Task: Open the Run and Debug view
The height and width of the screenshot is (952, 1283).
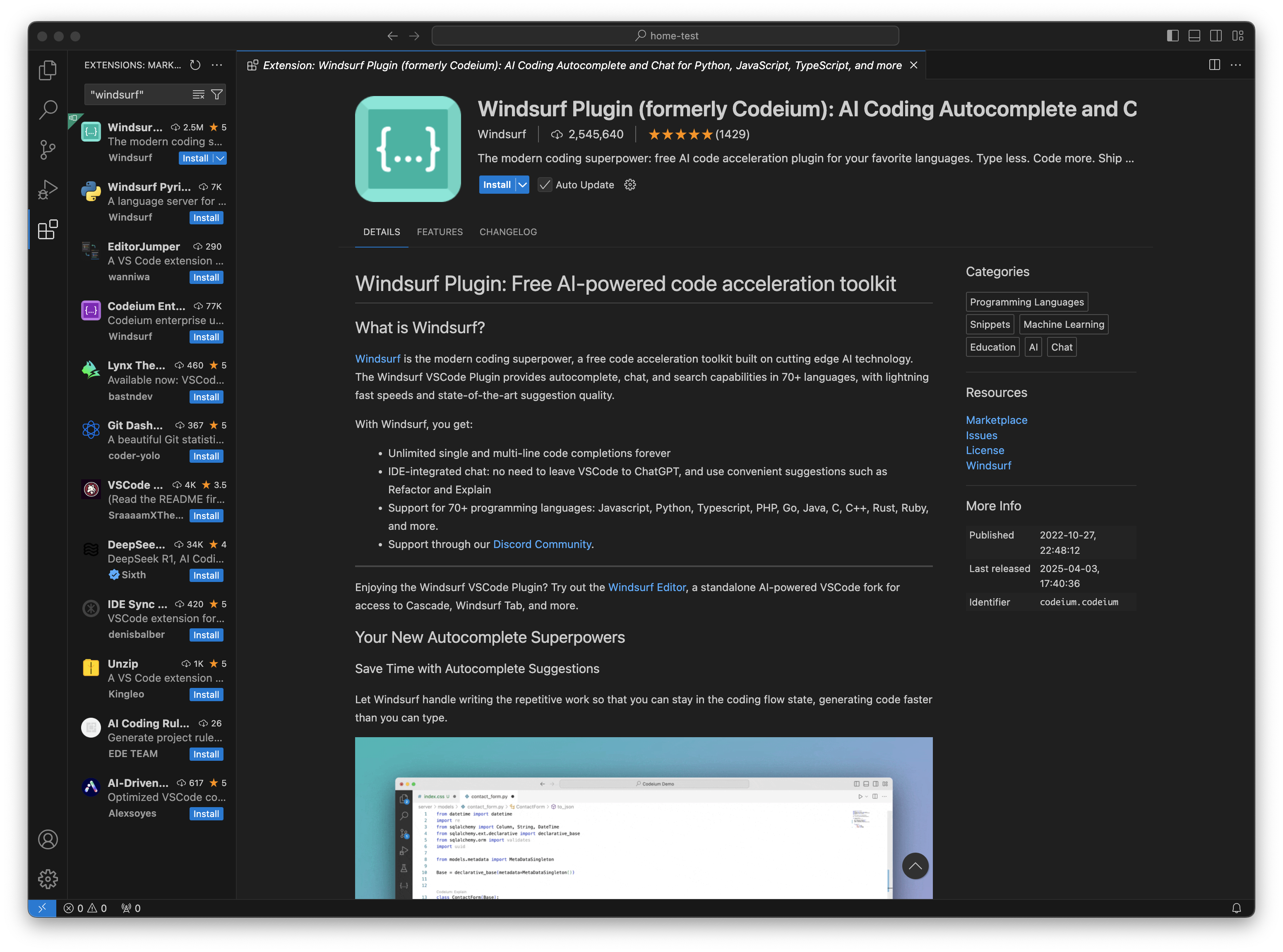Action: (x=48, y=189)
